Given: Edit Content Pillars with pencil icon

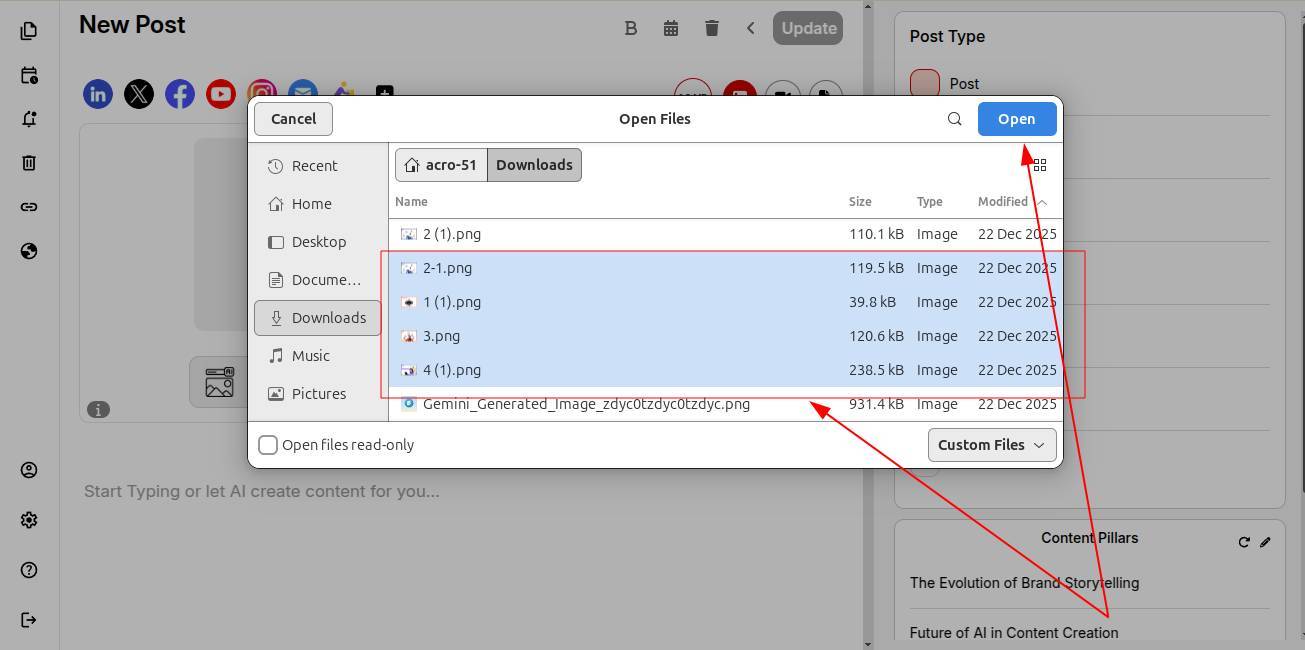Looking at the screenshot, I should pyautogui.click(x=1265, y=542).
